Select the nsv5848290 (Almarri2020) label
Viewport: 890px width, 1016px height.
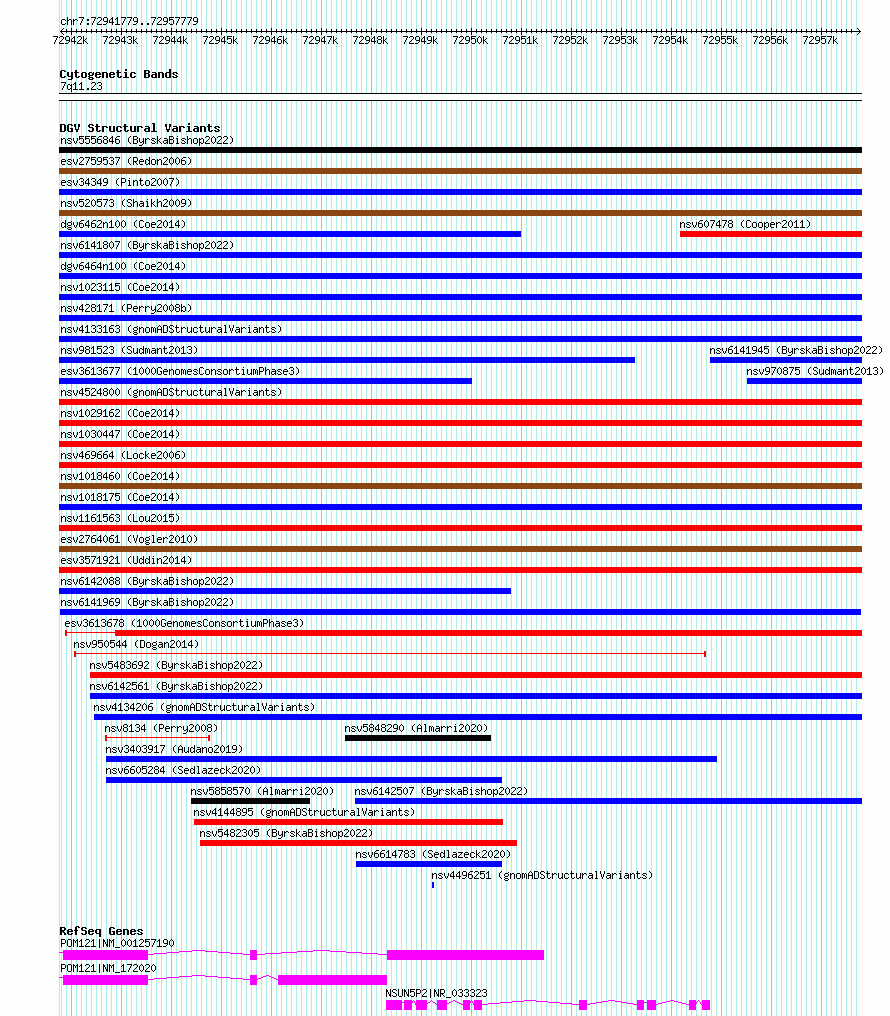pyautogui.click(x=416, y=728)
